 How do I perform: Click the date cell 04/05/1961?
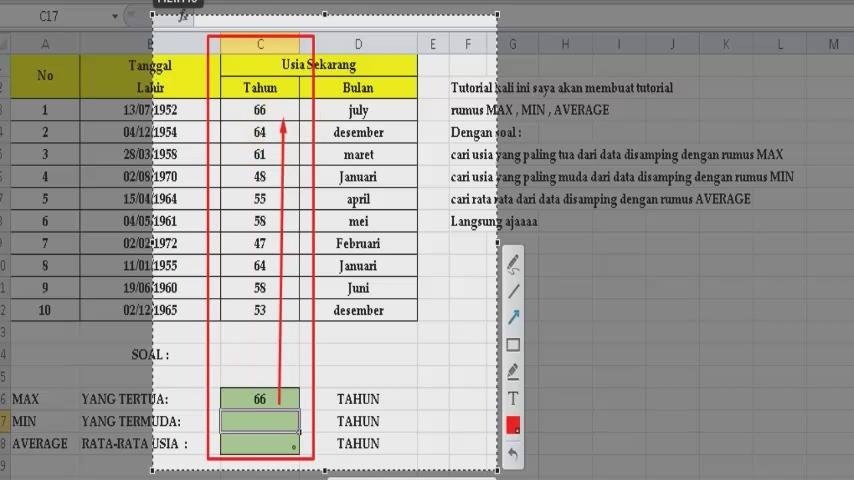click(150, 221)
